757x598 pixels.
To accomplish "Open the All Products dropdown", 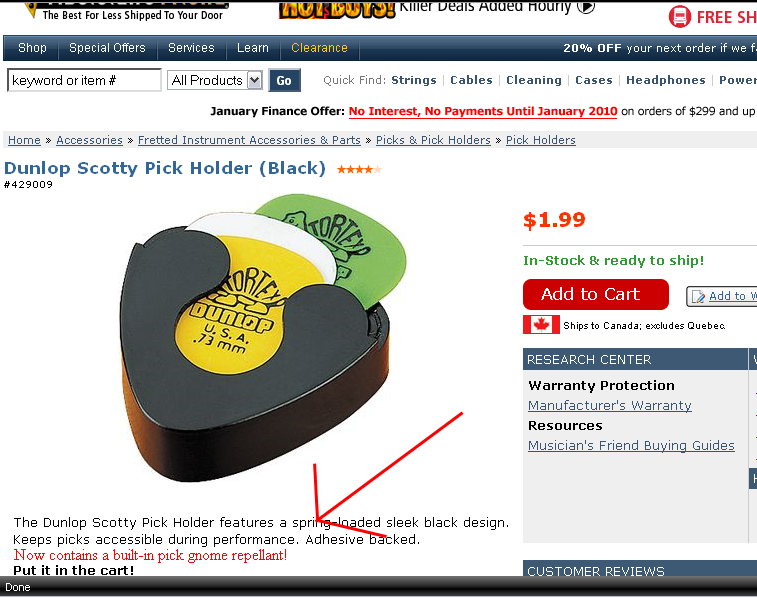I will (x=215, y=80).
